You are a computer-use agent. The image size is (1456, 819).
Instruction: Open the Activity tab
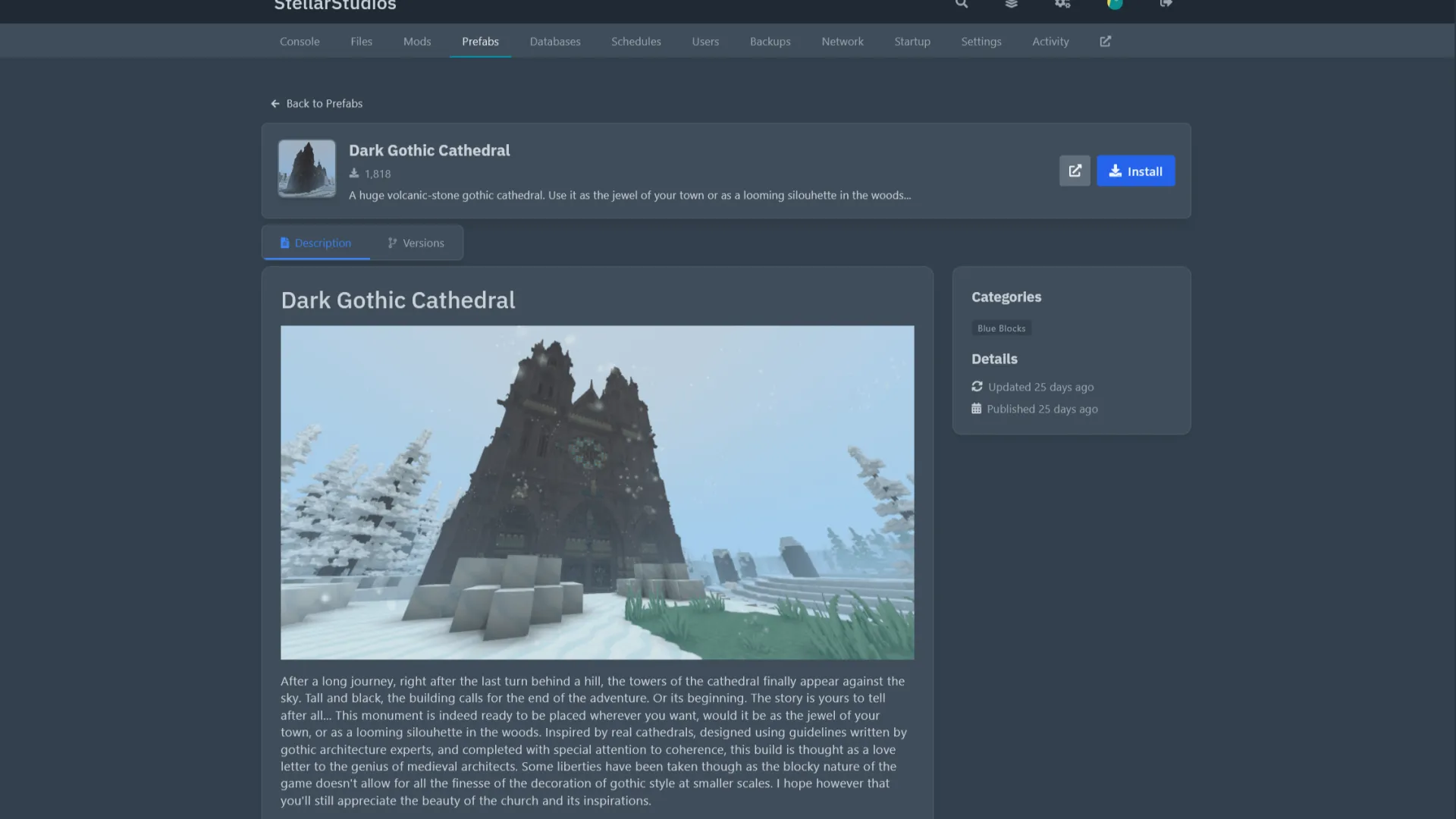[1050, 42]
